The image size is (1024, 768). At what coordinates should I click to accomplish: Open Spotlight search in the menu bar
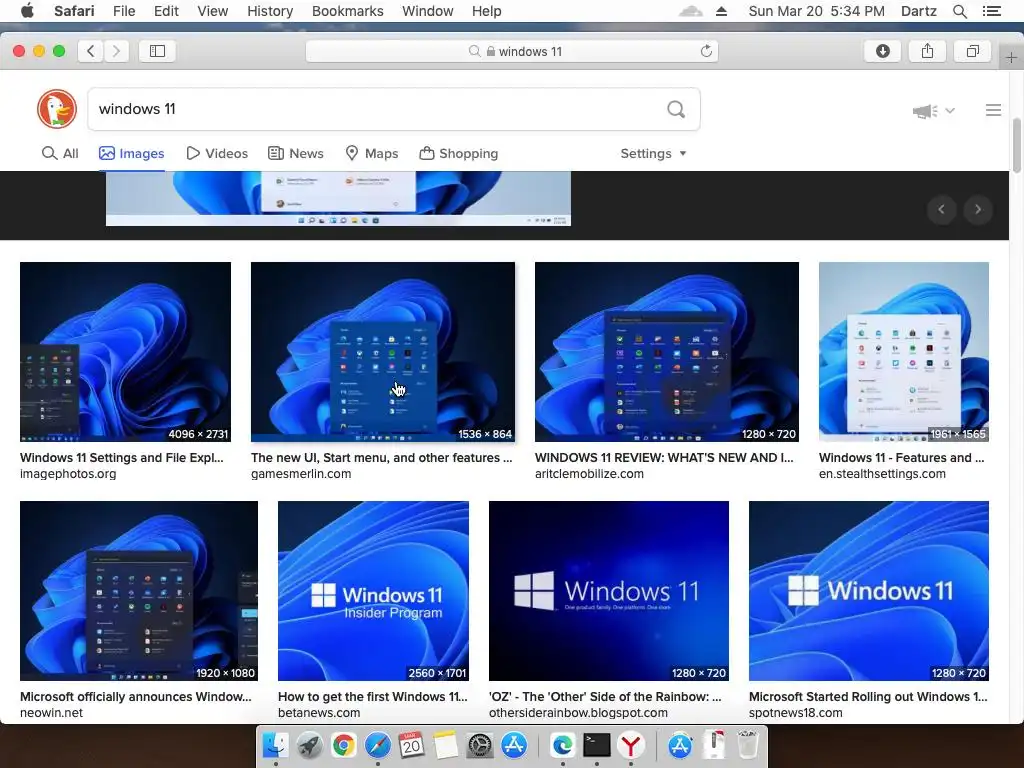pos(960,11)
